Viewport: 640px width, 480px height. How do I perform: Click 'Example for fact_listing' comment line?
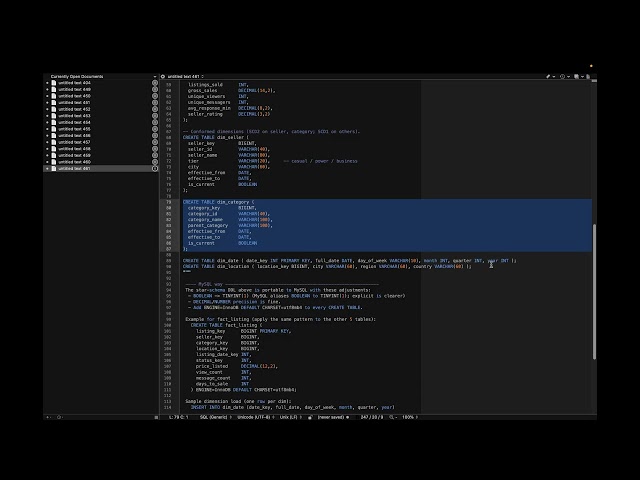pos(280,319)
